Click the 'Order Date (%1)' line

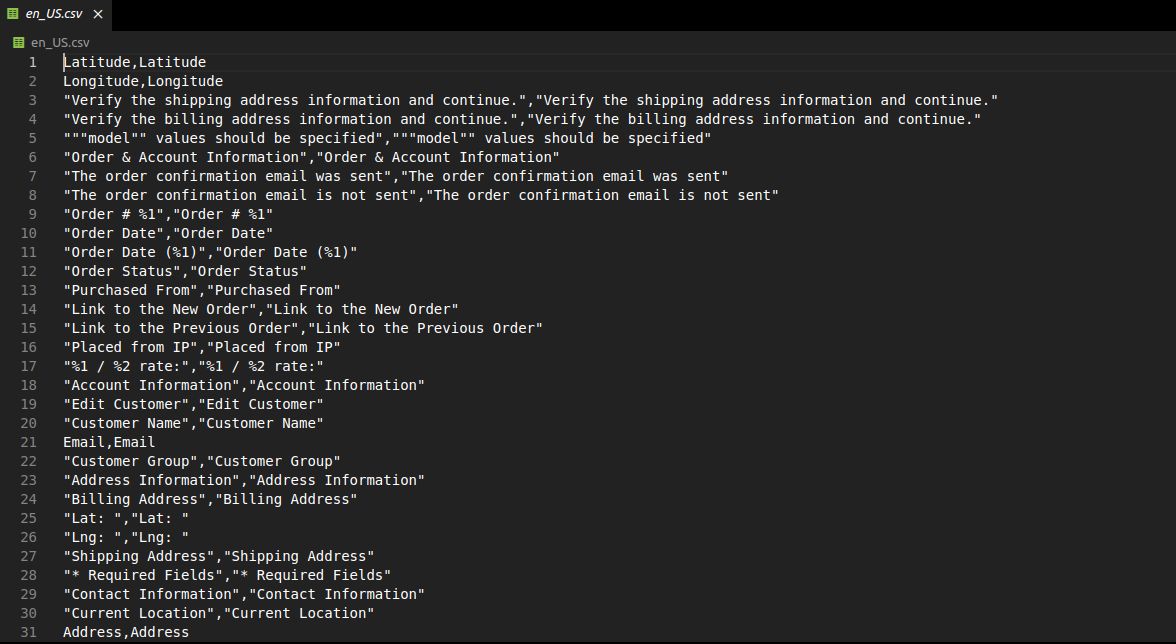pos(210,252)
